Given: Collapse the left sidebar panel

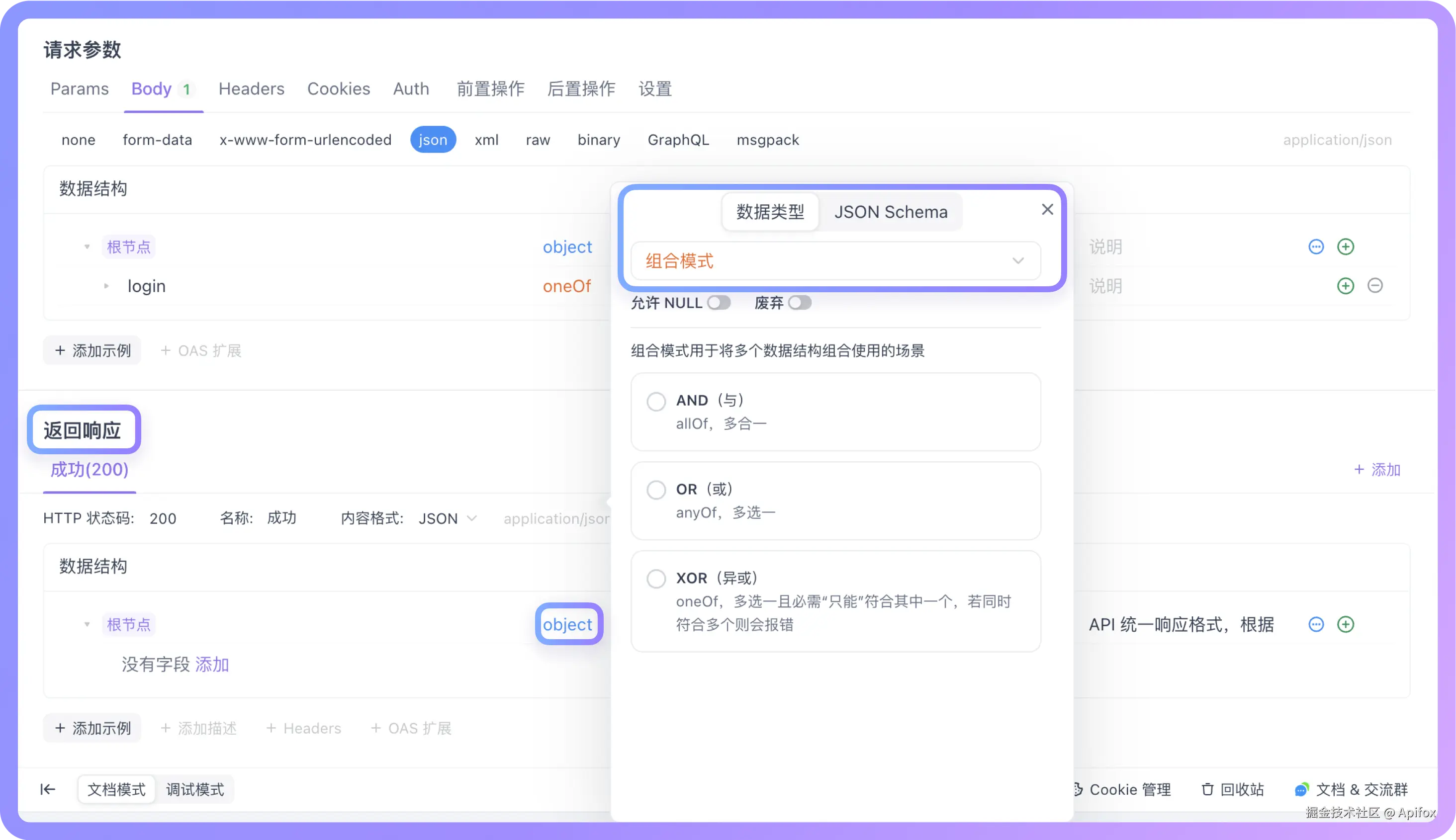Looking at the screenshot, I should click(x=48, y=789).
